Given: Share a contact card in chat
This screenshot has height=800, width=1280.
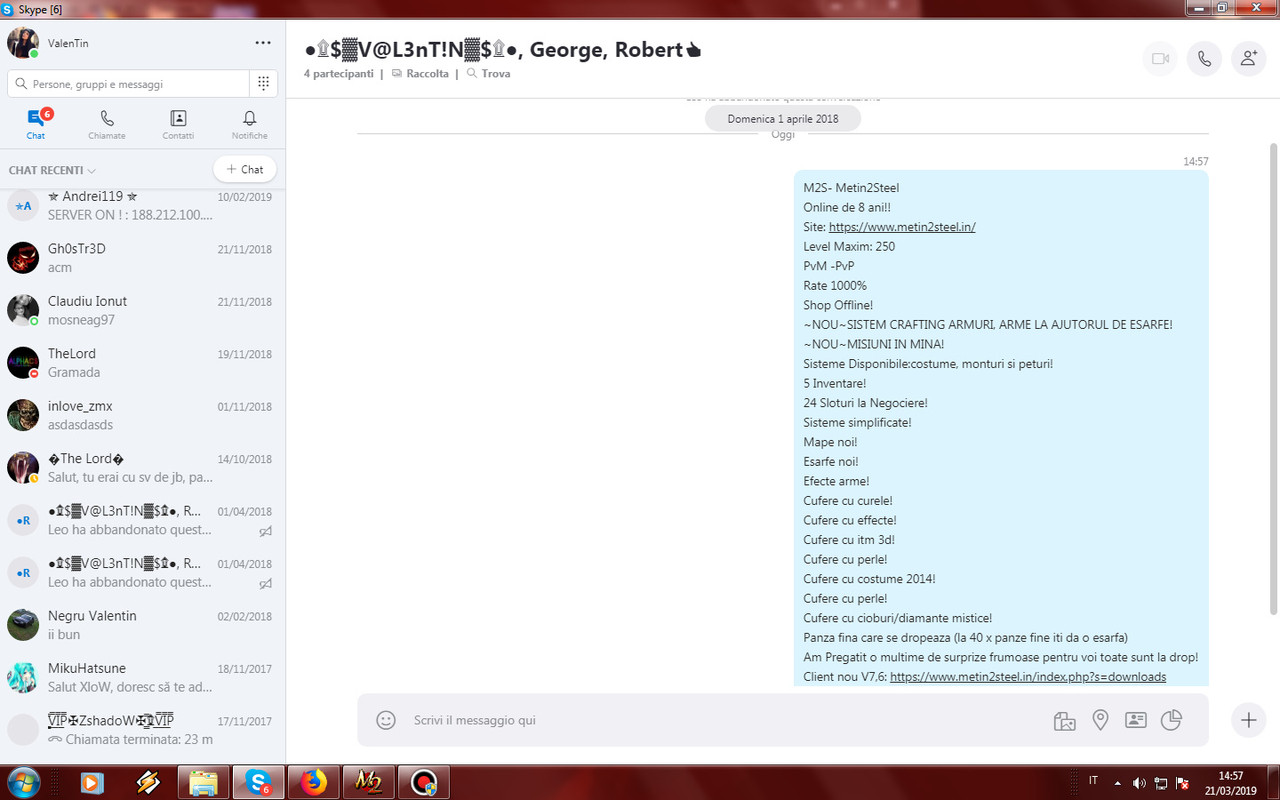Looking at the screenshot, I should [1135, 720].
